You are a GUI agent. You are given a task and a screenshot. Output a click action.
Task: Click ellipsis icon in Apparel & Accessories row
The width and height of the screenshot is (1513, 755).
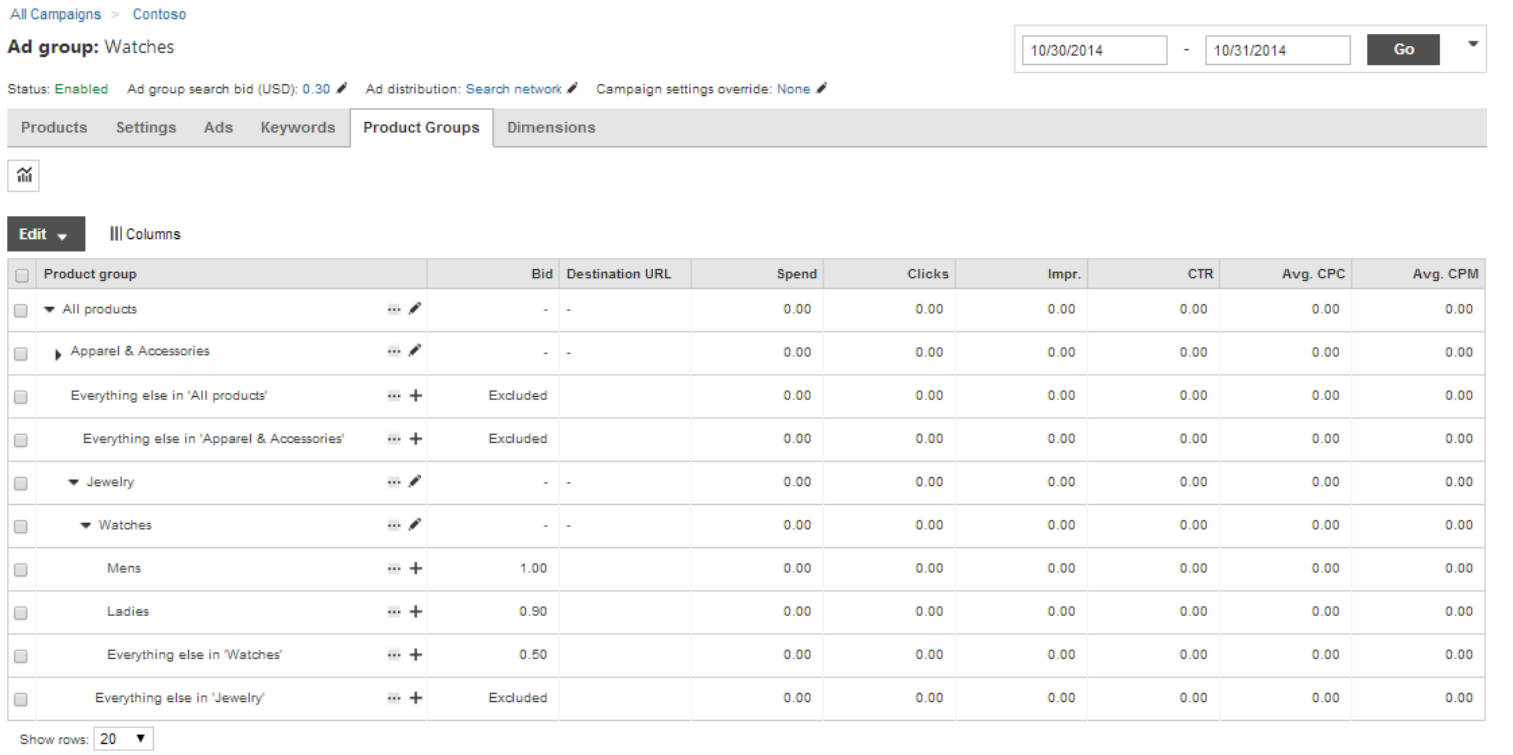(394, 352)
